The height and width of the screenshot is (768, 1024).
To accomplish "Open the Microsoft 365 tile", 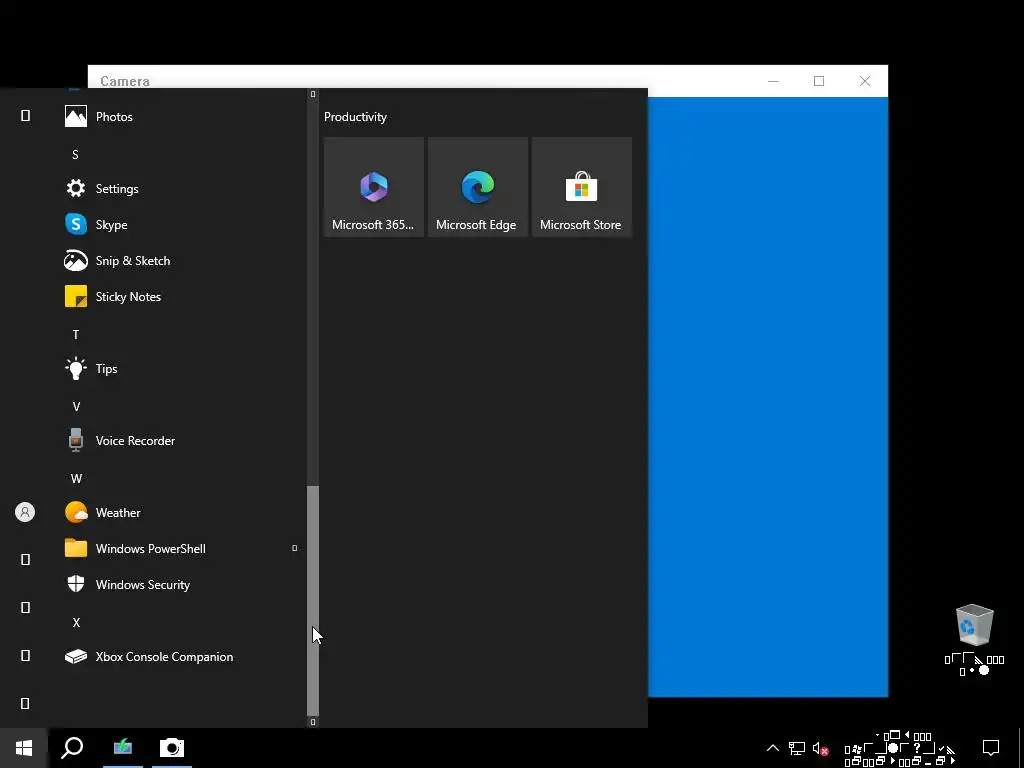I will pos(374,187).
